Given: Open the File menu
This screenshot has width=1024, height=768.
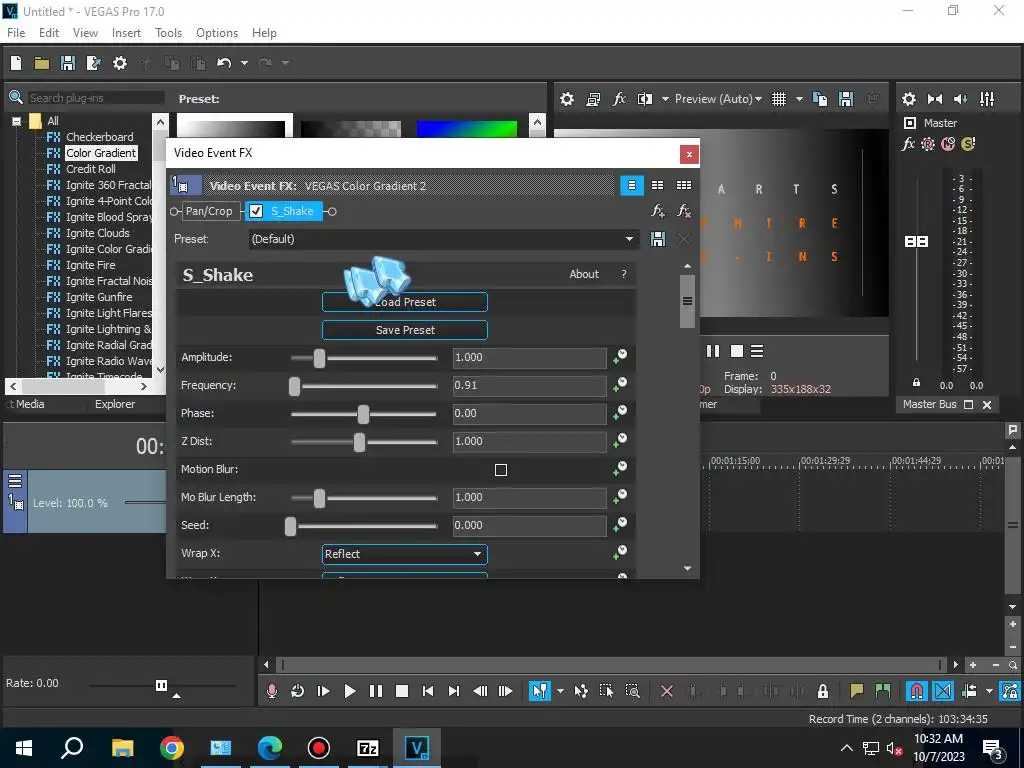Looking at the screenshot, I should coord(16,33).
